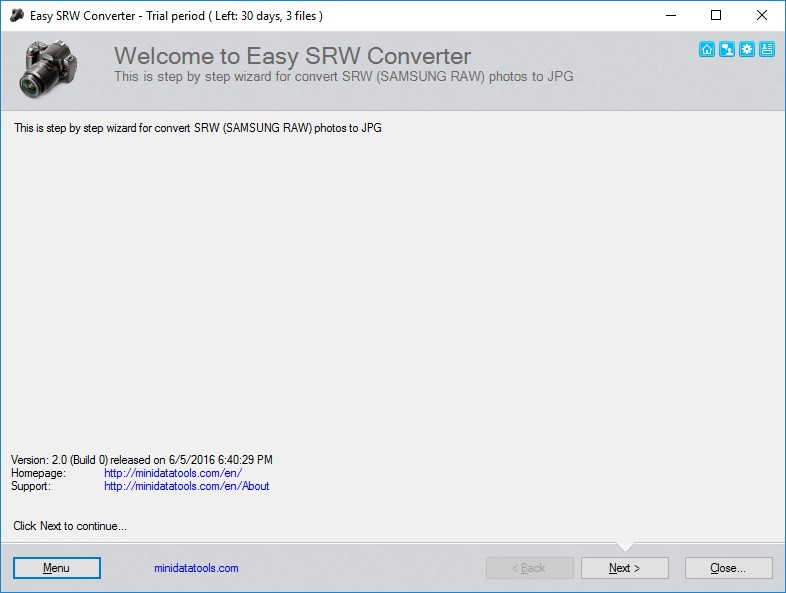Screen dimensions: 786x593
Task: Open the home icon in header
Action: tap(707, 49)
